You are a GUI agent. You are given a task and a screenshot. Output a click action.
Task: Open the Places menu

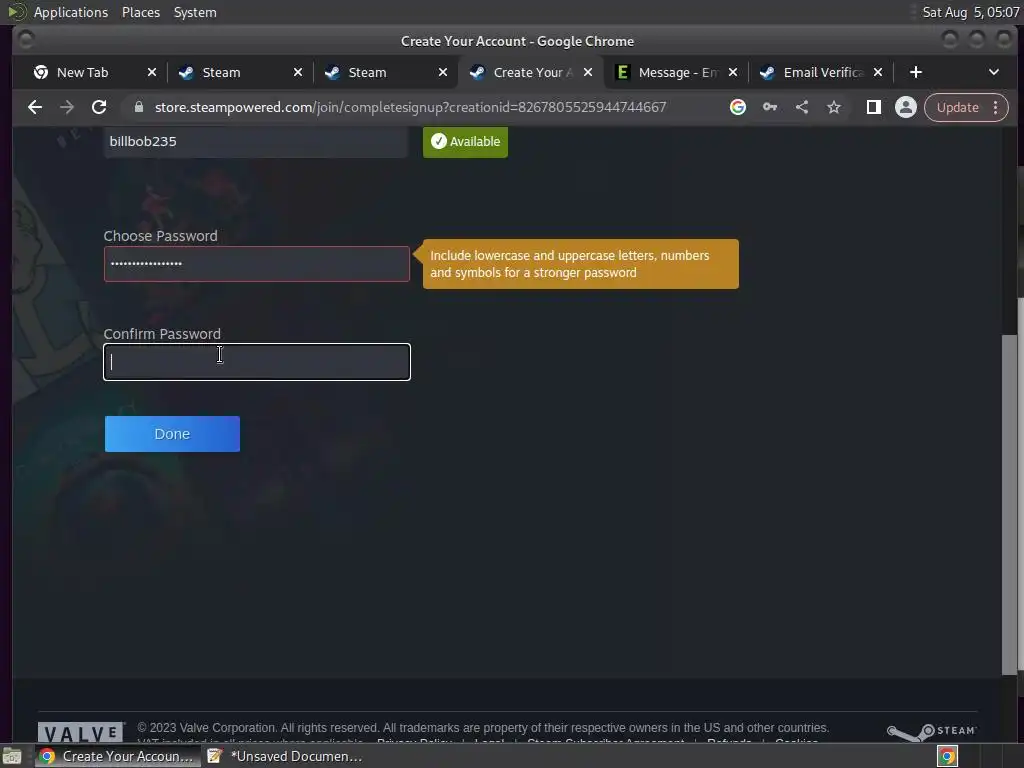pos(141,12)
